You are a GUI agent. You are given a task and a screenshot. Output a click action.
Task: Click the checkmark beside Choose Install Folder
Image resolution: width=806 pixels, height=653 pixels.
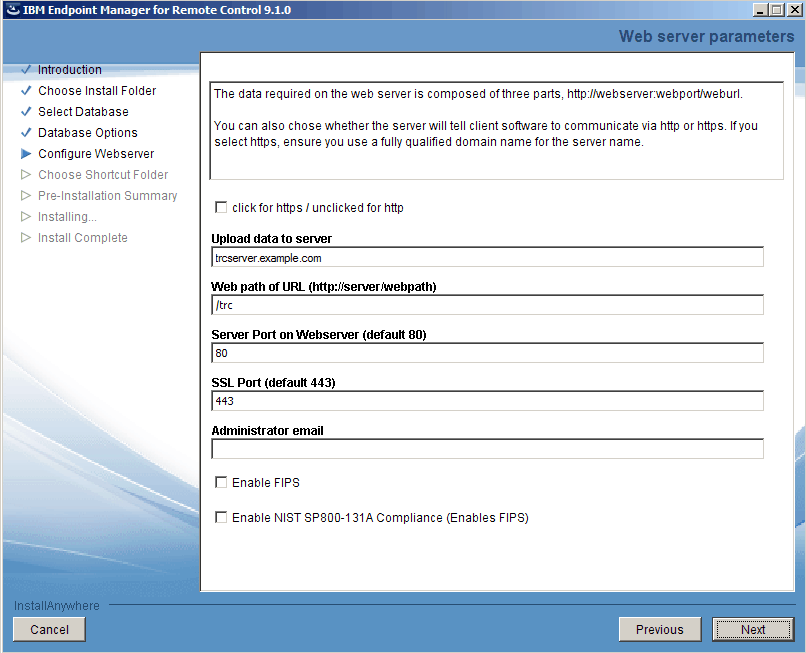tap(26, 90)
